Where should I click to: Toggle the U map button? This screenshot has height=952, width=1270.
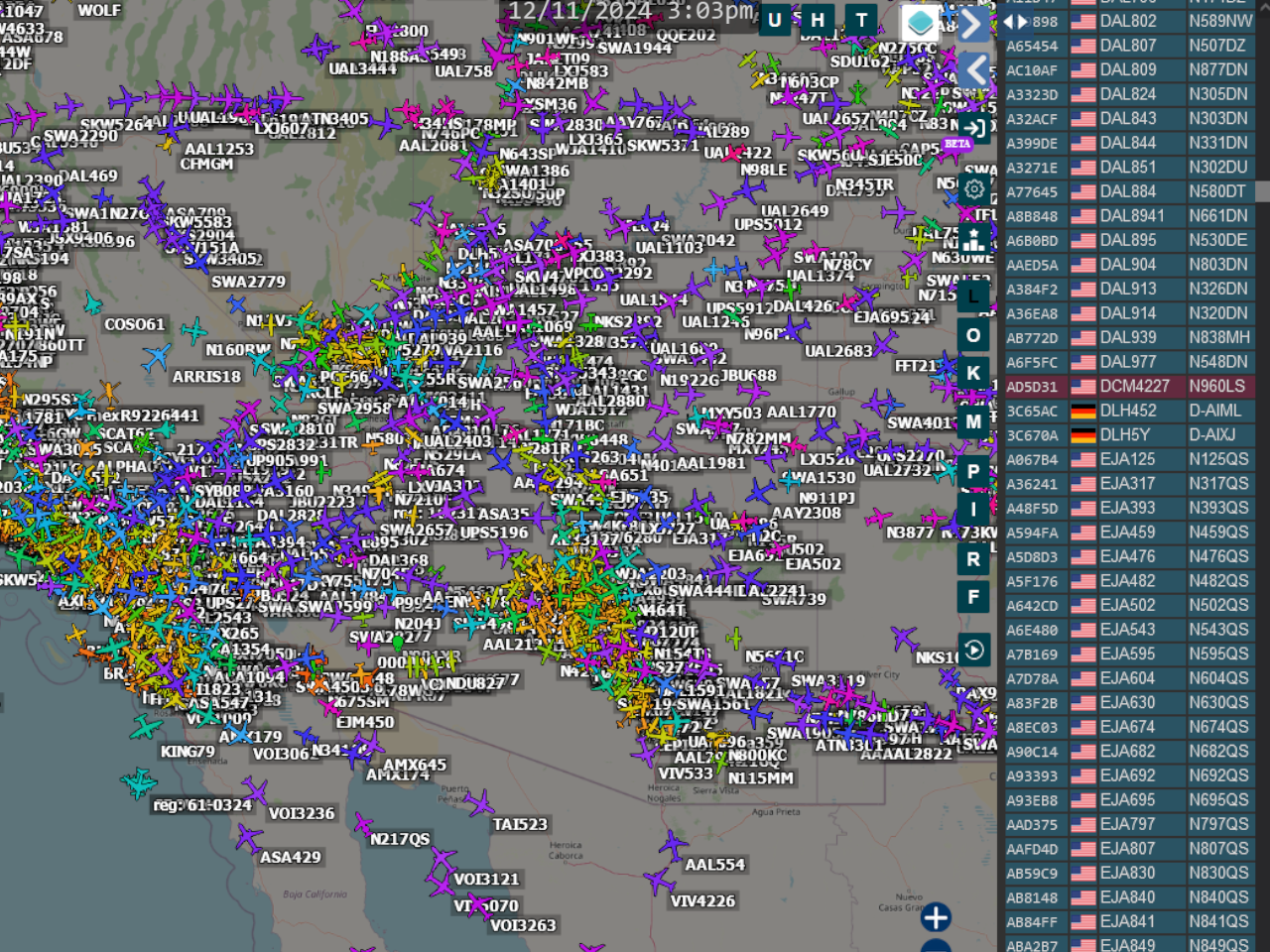775,20
